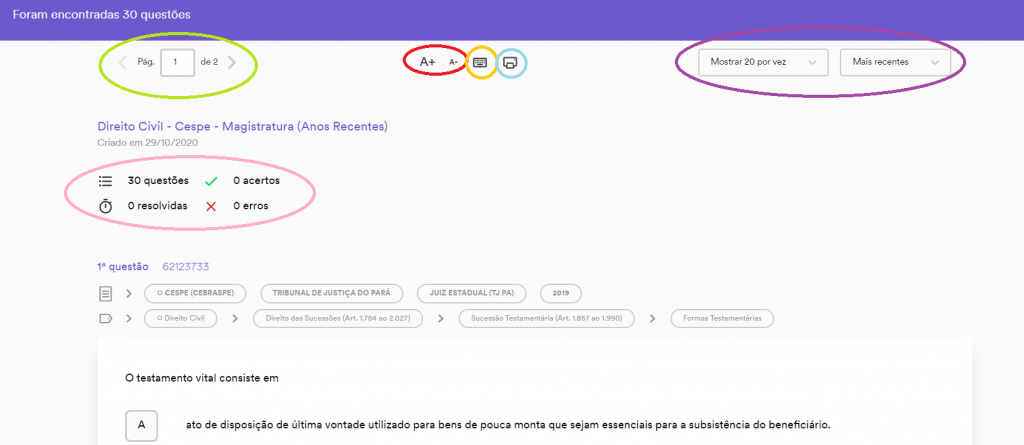Click the '30 questões' counter text
The image size is (1024, 445).
coord(158,181)
